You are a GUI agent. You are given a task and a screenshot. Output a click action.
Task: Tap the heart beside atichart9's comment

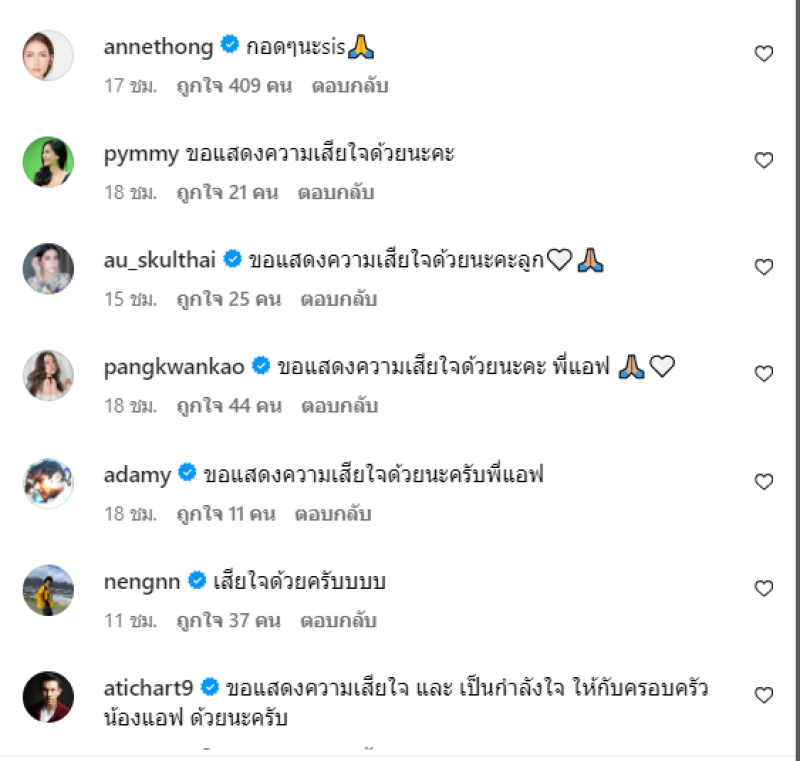pos(763,695)
